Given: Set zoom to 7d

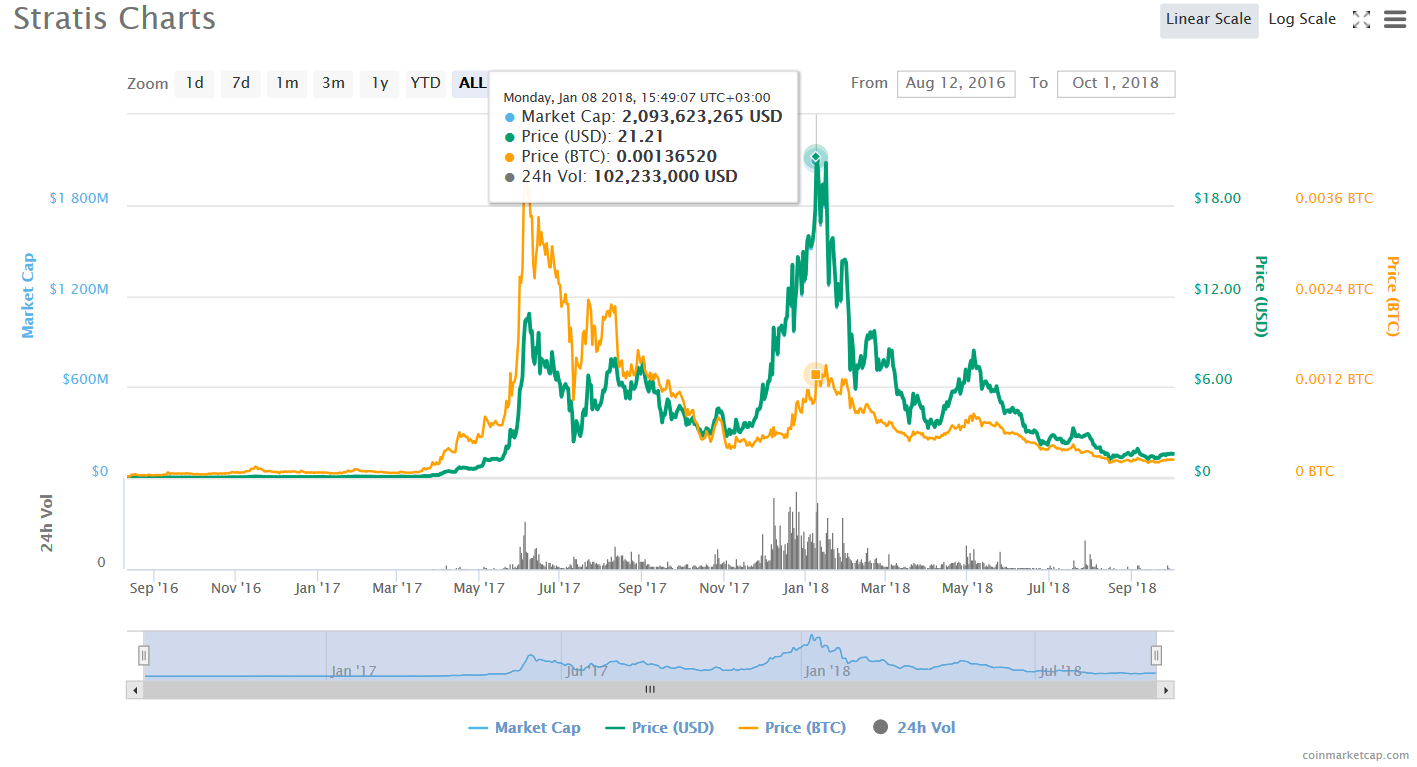Looking at the screenshot, I should pos(241,84).
